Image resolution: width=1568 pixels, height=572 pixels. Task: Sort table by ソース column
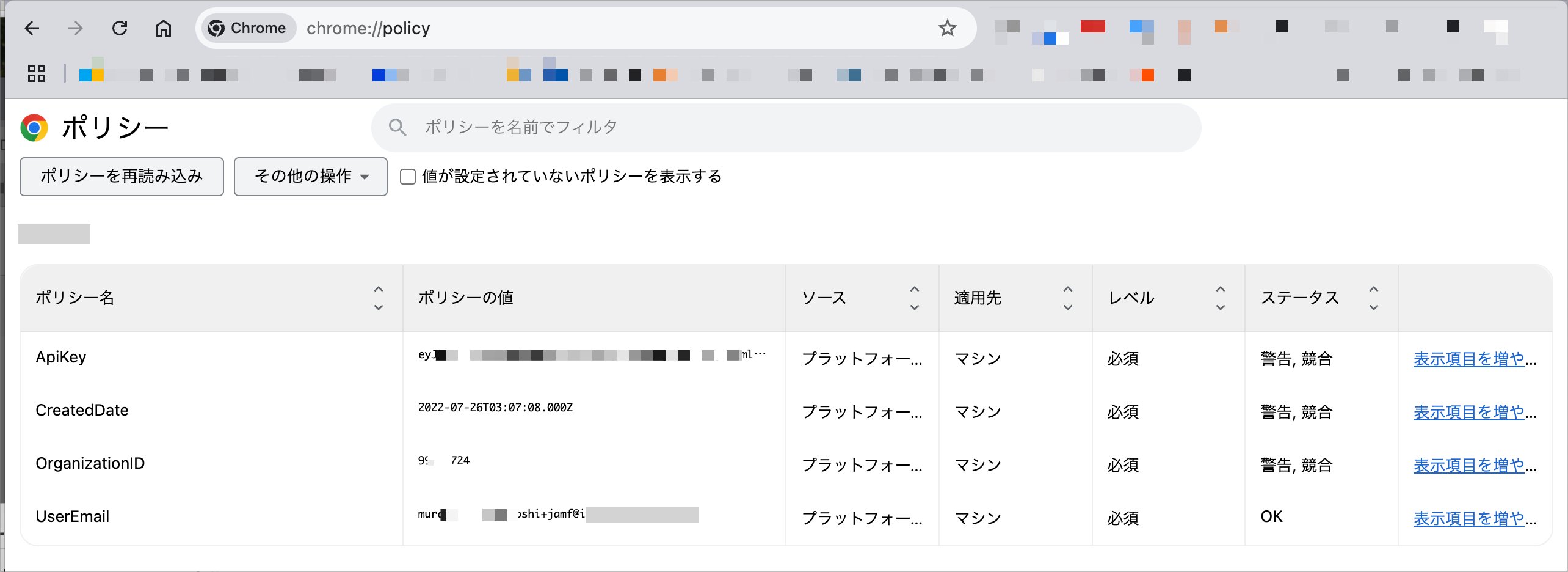915,298
